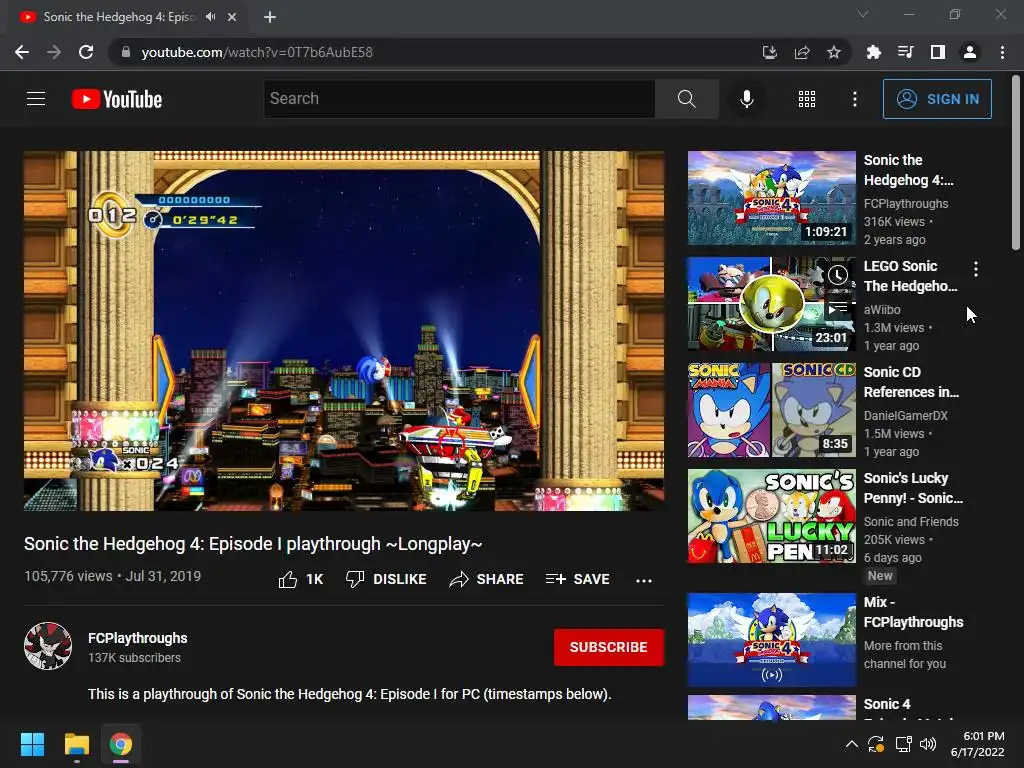Go to the YouTube home logo
This screenshot has width=1024, height=768.
pos(117,99)
